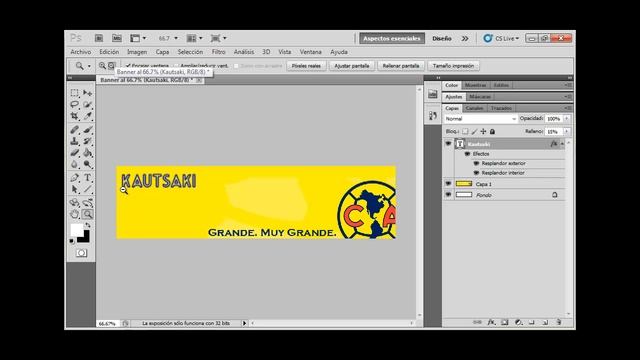Hide the Efectos group visibility
Image resolution: width=640 pixels, height=360 pixels.
pyautogui.click(x=467, y=154)
